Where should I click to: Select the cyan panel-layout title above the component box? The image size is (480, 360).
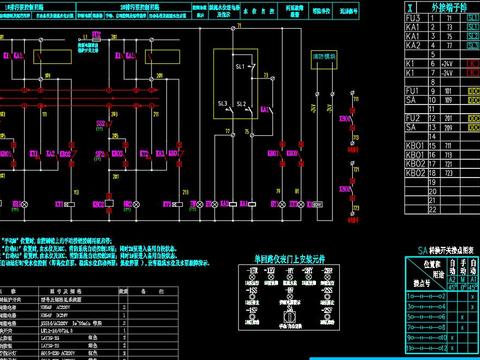coord(289,259)
